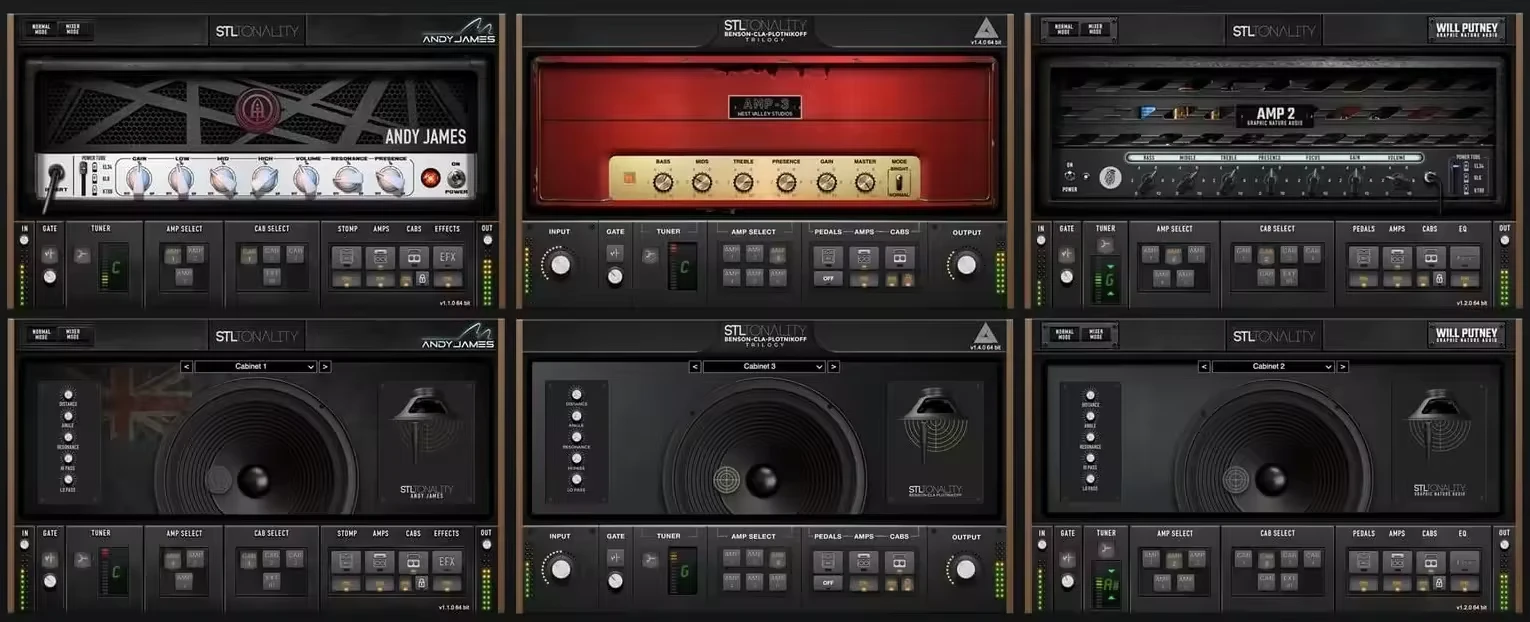Select AMP 1 in Trilogy amp view

pyautogui.click(x=732, y=253)
